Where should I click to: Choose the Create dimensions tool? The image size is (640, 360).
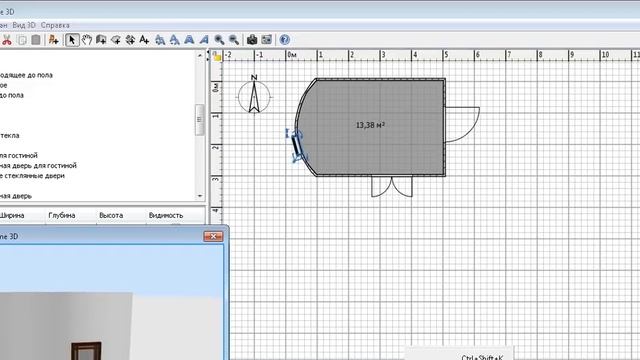tap(130, 40)
